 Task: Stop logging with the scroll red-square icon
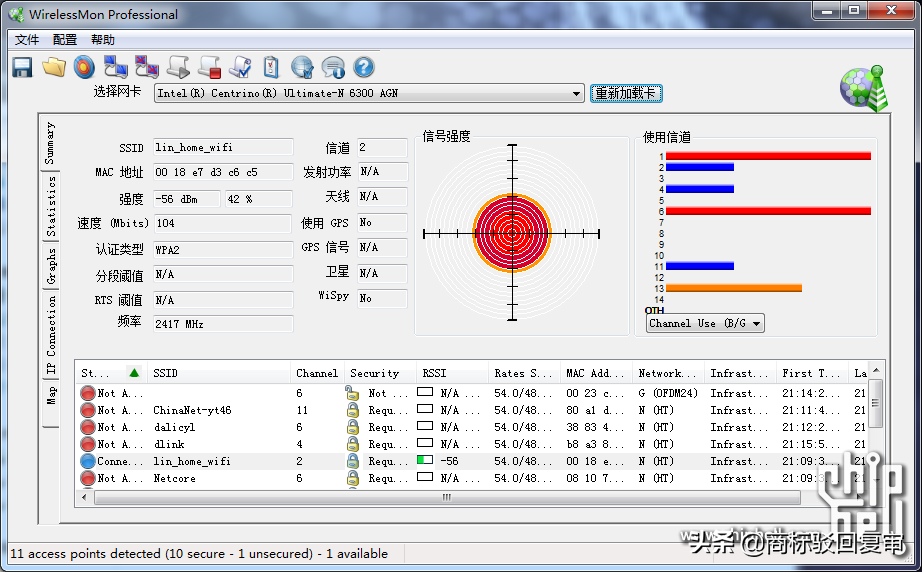tap(209, 67)
